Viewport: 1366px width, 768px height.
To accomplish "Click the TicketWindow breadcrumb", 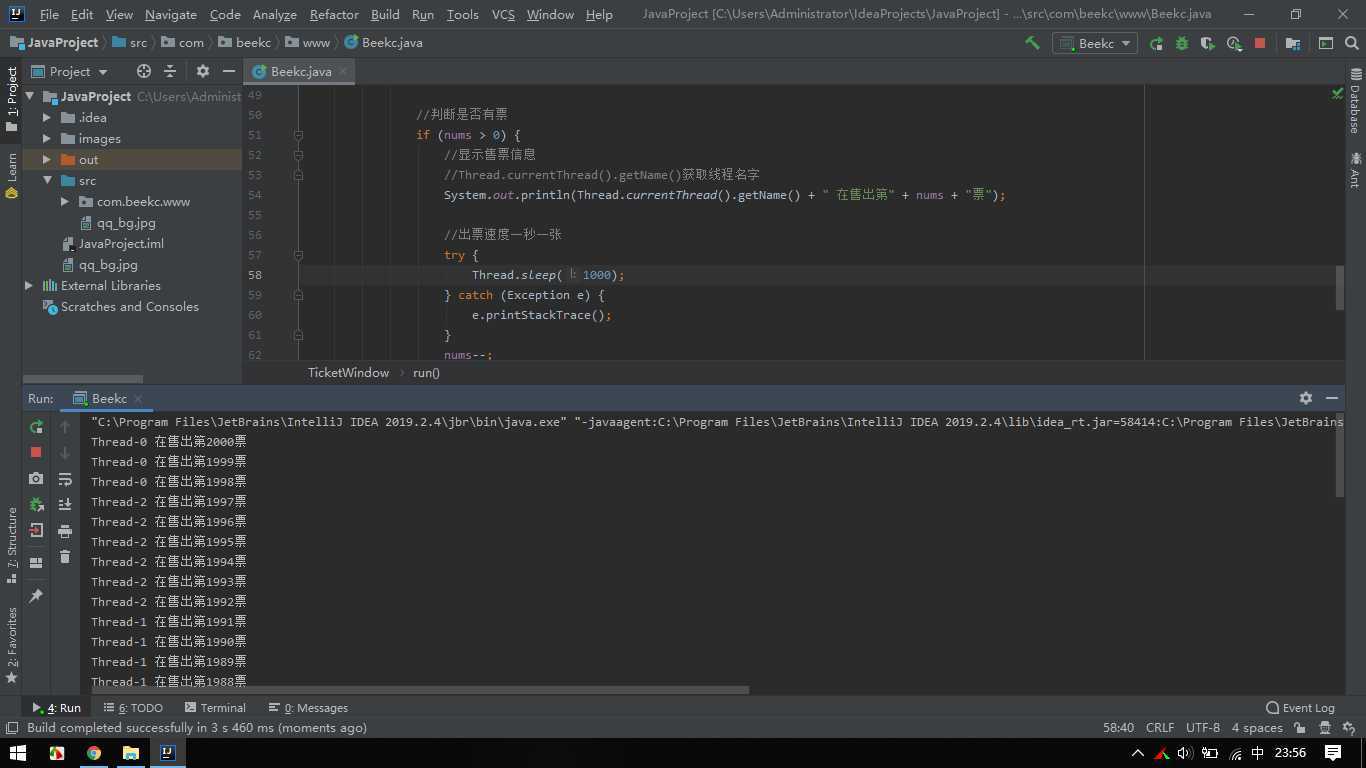I will pyautogui.click(x=348, y=372).
